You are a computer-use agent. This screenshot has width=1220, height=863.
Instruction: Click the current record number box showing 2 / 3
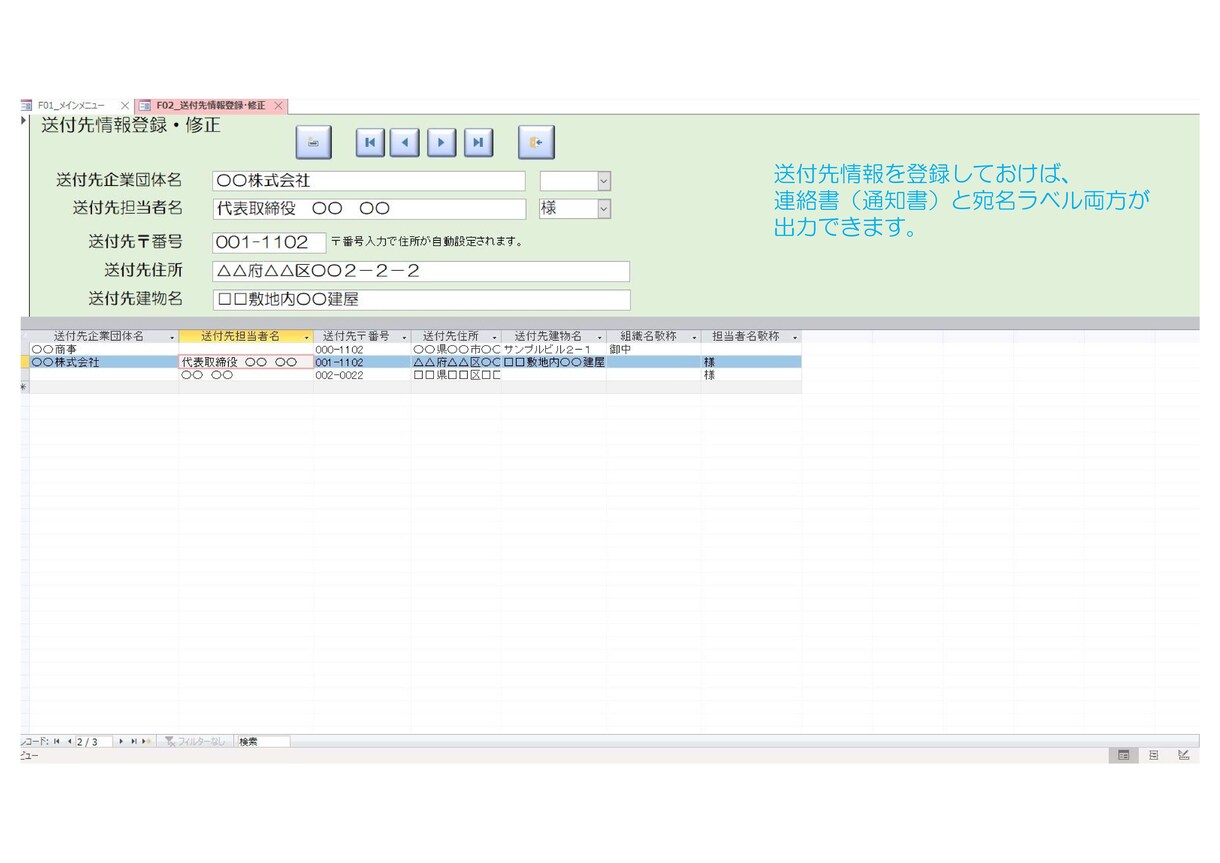(94, 741)
